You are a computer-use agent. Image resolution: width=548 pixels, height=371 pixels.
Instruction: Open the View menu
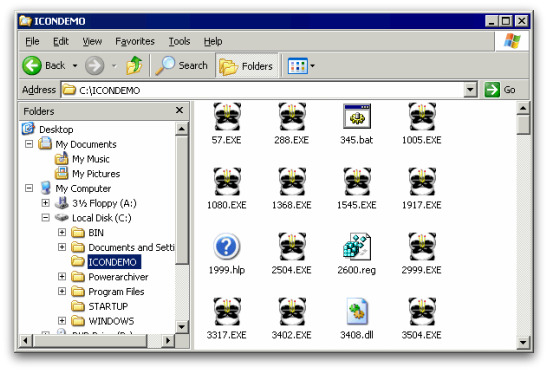pos(92,42)
